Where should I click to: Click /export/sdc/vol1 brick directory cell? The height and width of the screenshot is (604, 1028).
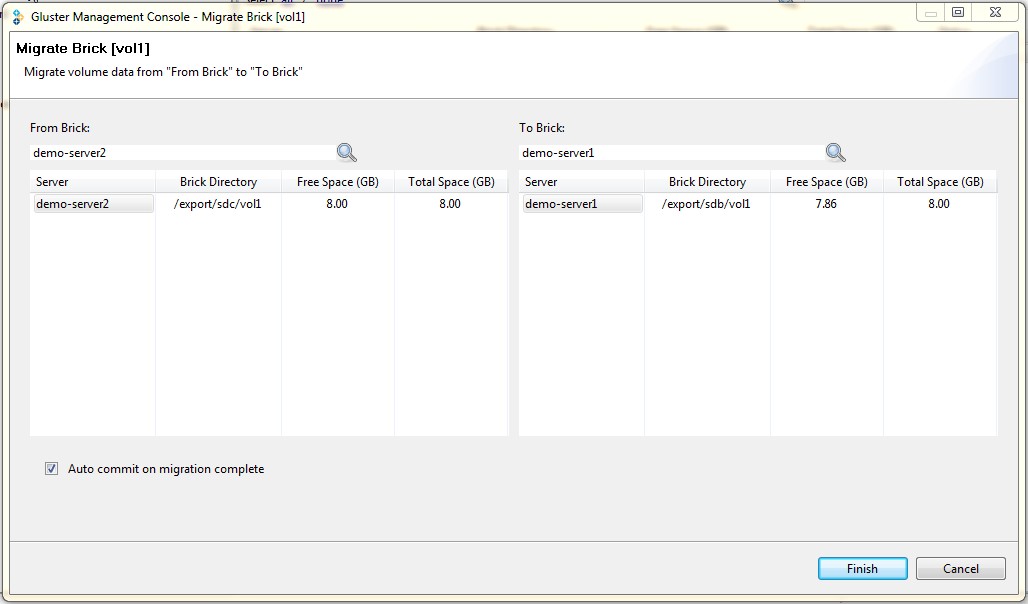pyautogui.click(x=218, y=204)
